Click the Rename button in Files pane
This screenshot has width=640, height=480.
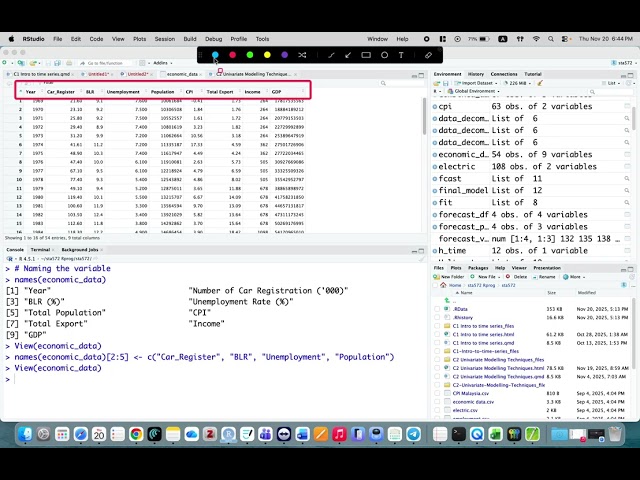click(544, 277)
